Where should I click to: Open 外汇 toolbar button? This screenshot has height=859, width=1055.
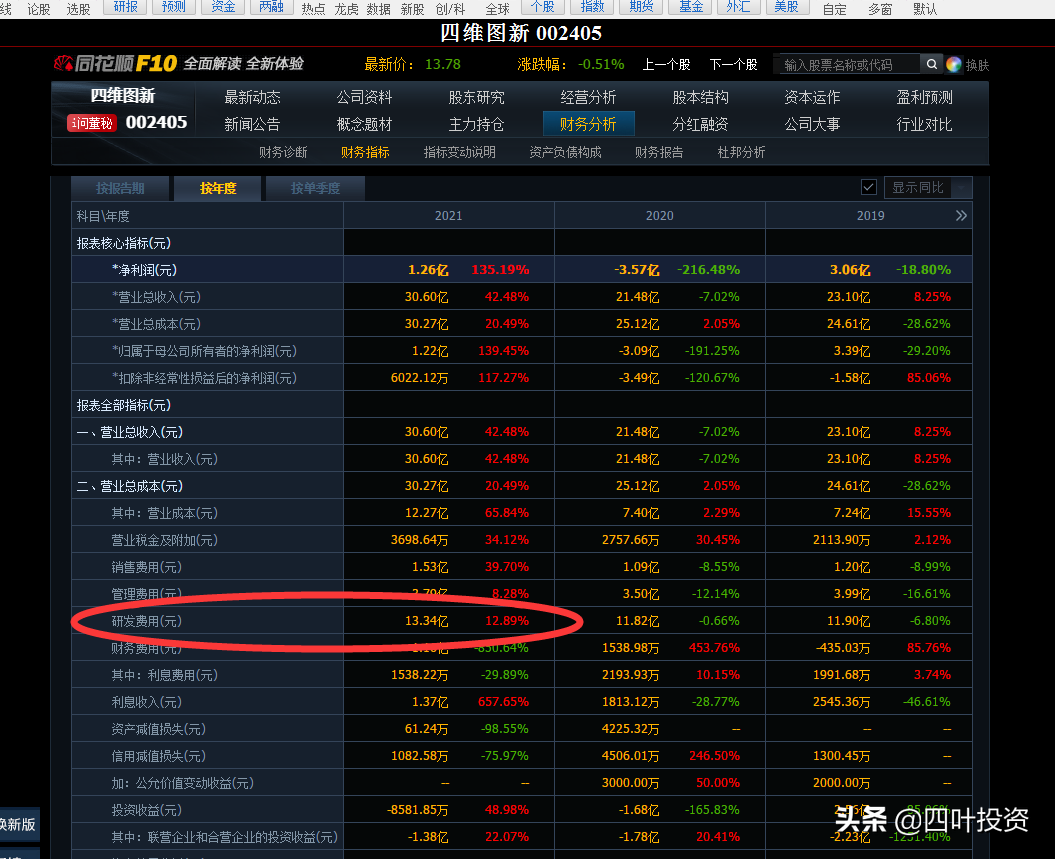739,7
